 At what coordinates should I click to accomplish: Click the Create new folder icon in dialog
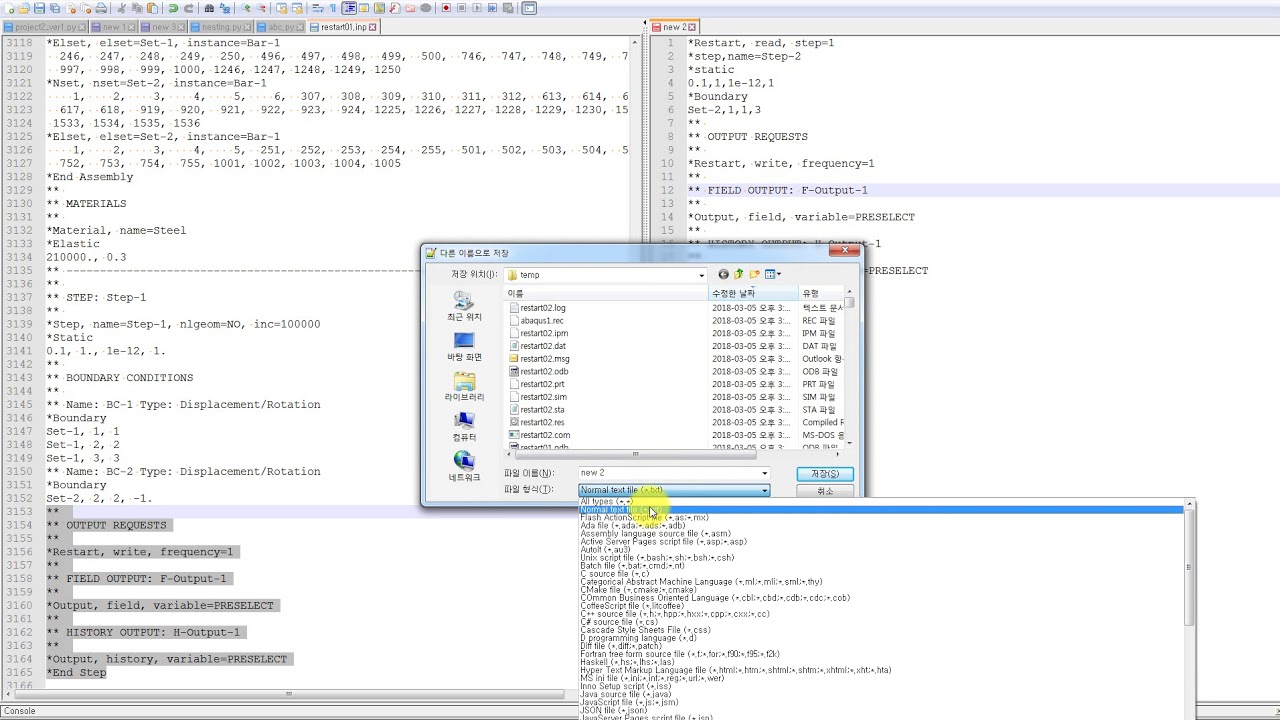(755, 274)
